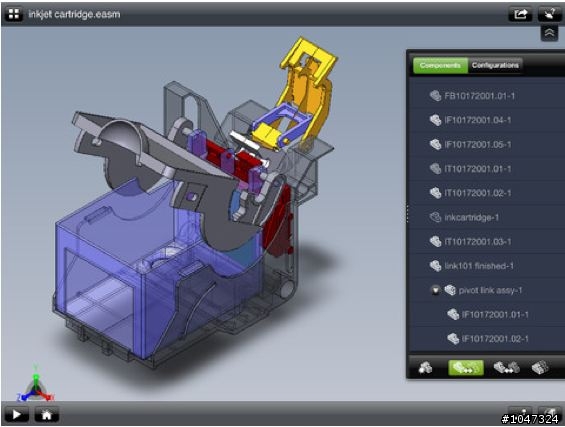Select component FB10172001.01-1 in the list
The width and height of the screenshot is (565, 427).
pos(488,96)
